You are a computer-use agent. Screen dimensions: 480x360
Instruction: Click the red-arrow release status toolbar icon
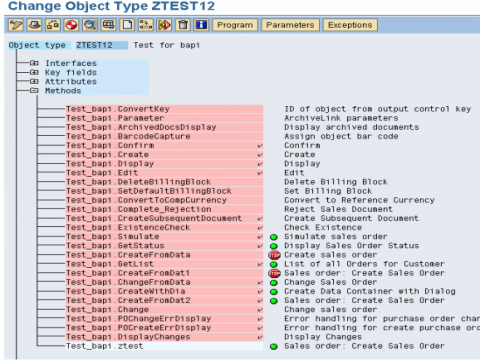click(164, 25)
